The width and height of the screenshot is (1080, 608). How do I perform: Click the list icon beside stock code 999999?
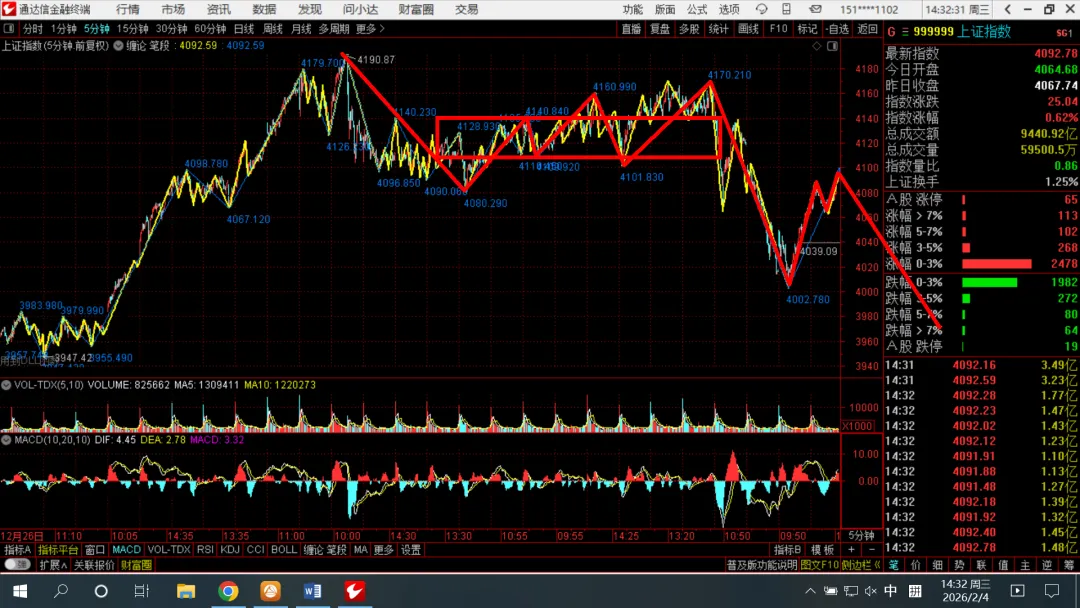905,32
